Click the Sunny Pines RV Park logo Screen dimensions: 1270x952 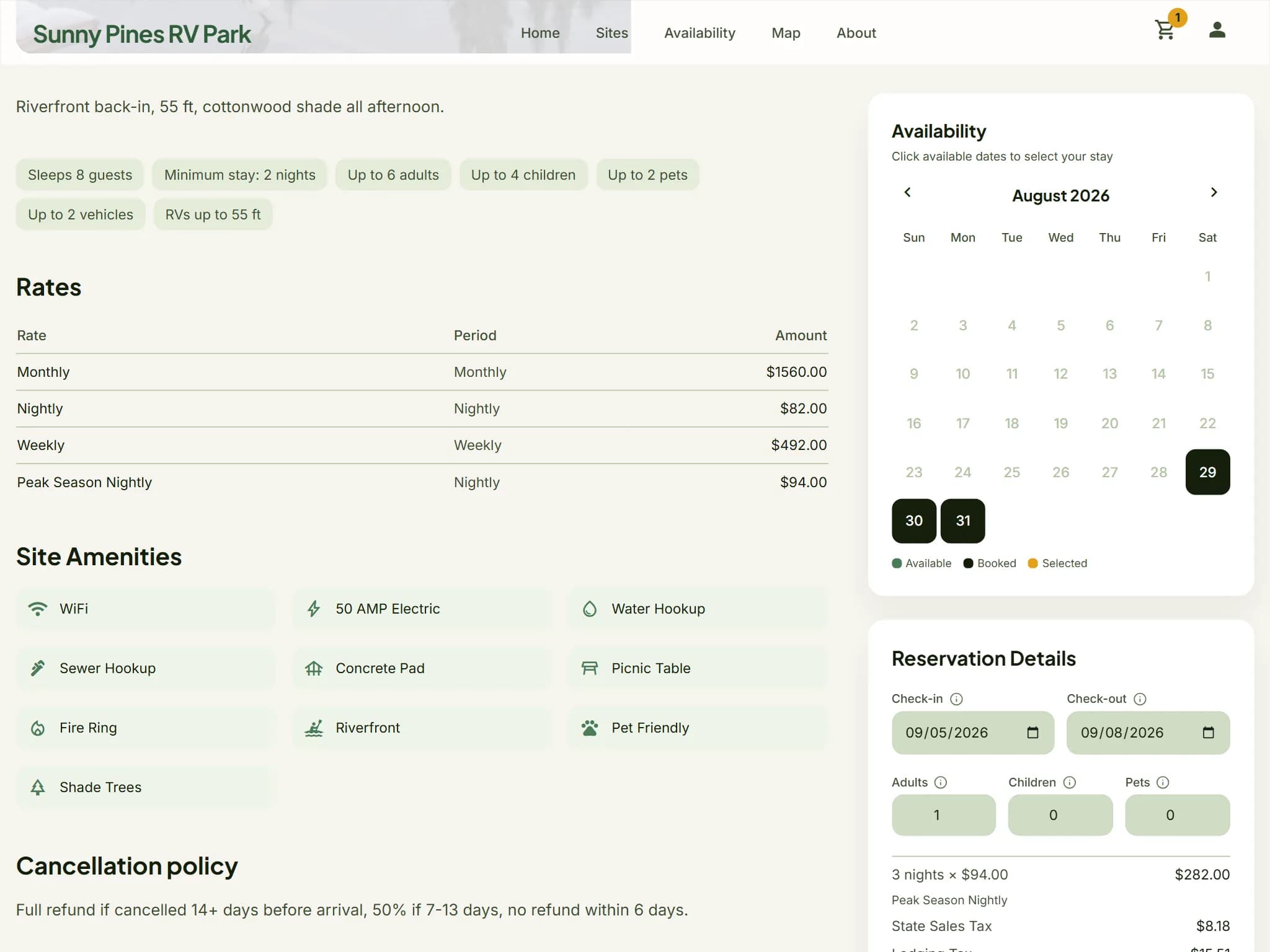tap(142, 34)
